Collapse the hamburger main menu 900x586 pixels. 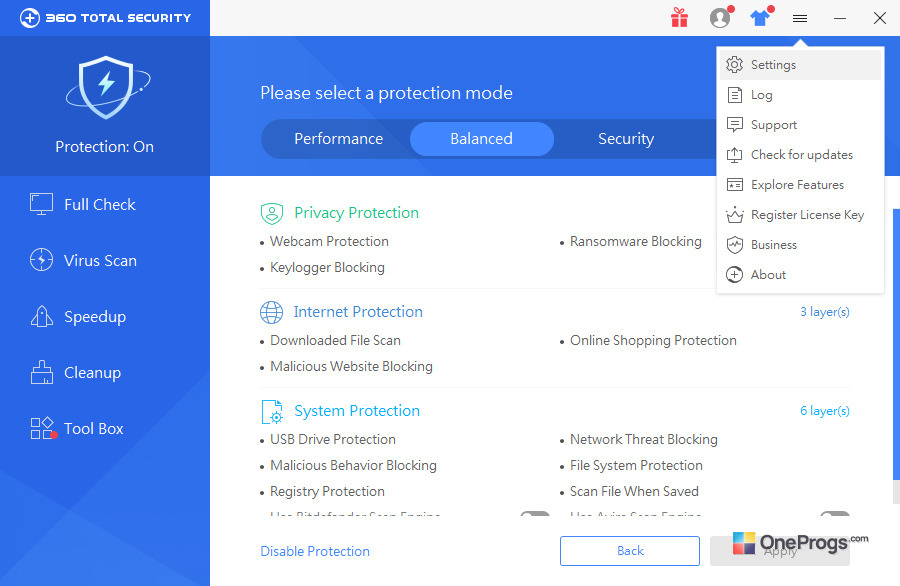(x=800, y=18)
